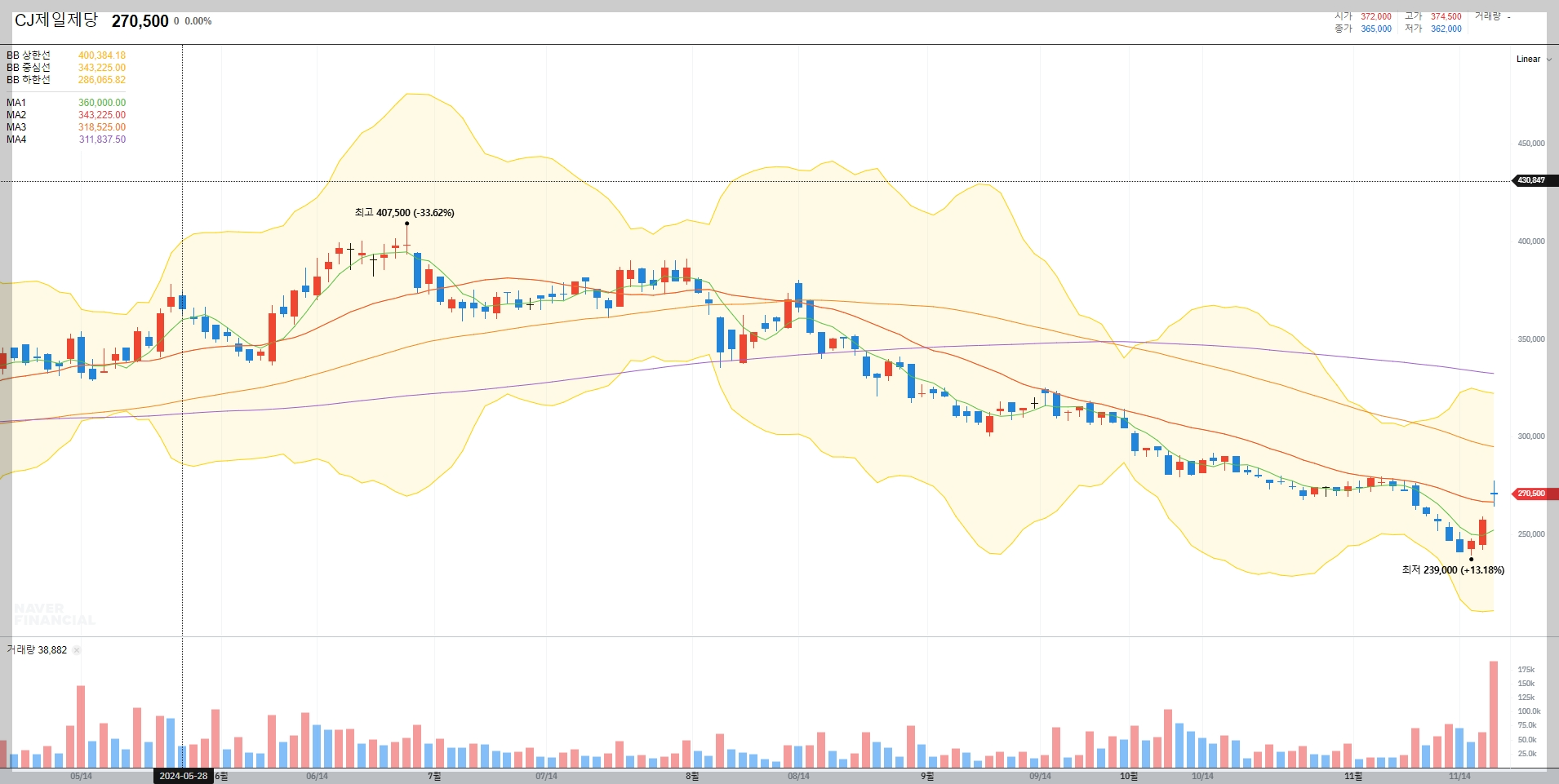Click the 최저 239,000 (+13.18%) low marker

tap(1453, 570)
